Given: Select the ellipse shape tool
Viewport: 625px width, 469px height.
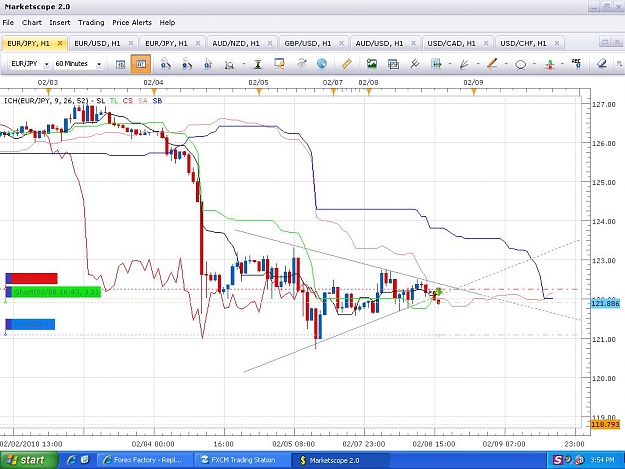Looking at the screenshot, I should pos(520,64).
